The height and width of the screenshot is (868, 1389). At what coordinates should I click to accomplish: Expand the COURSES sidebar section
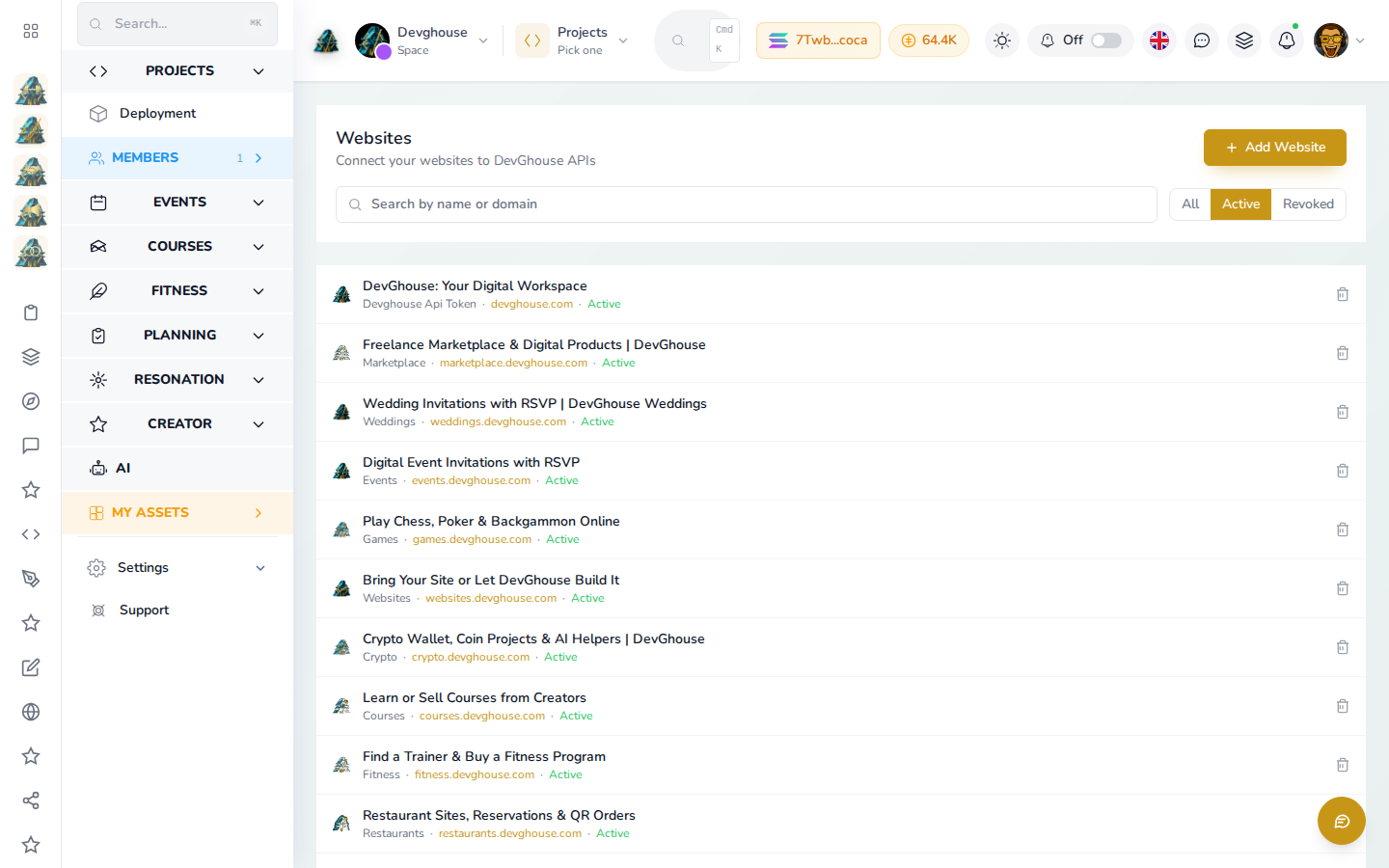point(177,247)
